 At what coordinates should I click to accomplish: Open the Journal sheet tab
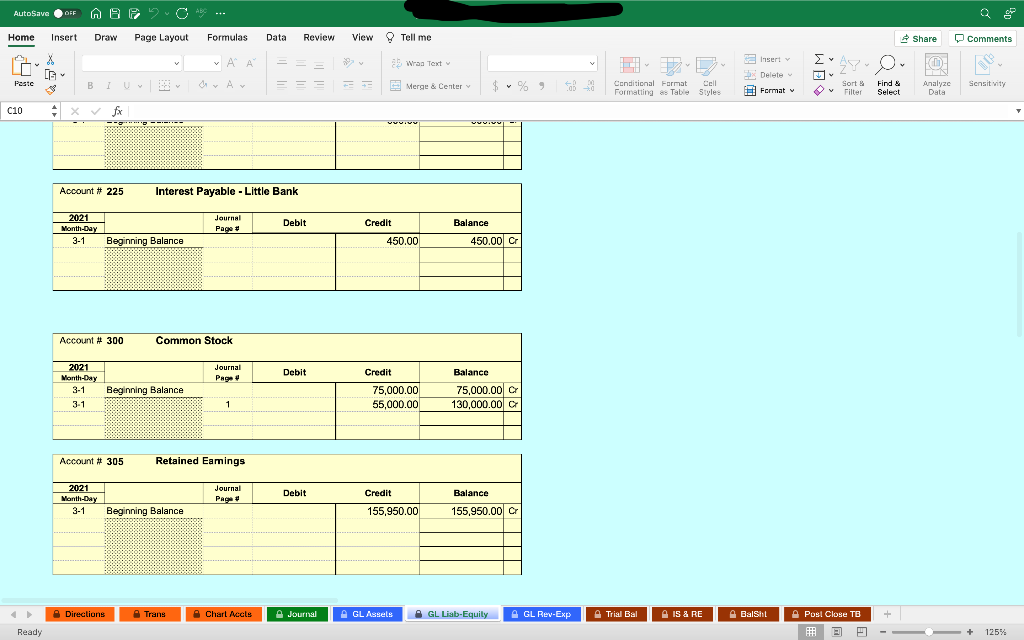(x=296, y=613)
